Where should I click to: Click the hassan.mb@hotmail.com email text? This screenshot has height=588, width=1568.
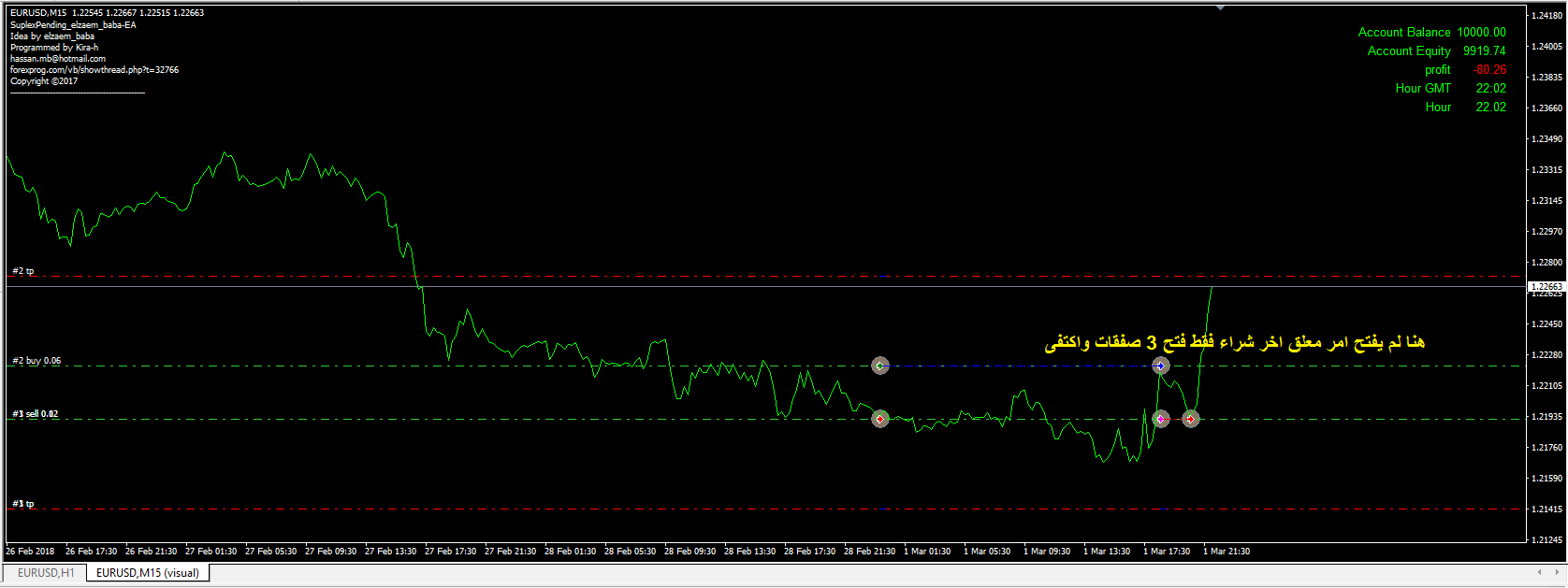[x=58, y=59]
